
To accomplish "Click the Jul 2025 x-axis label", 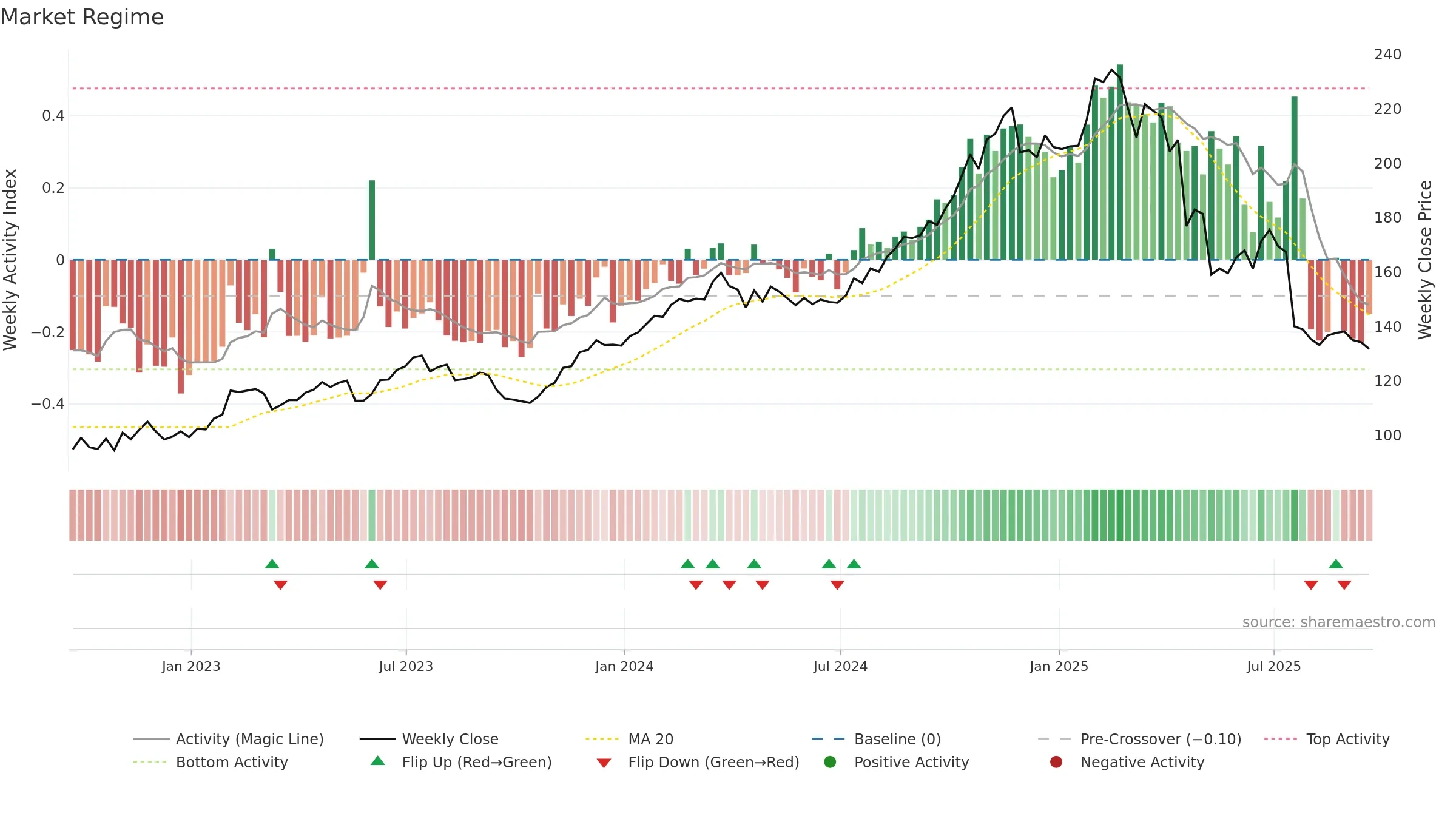I will pyautogui.click(x=1274, y=666).
